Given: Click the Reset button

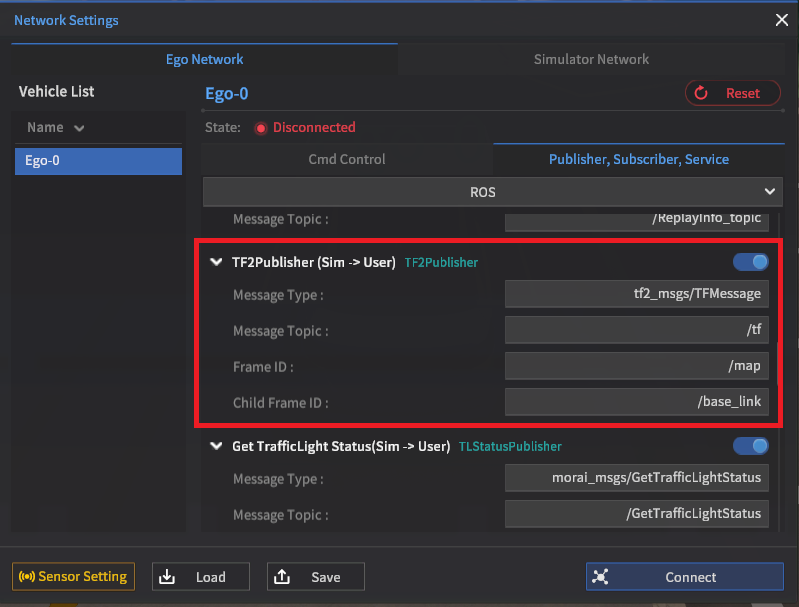Looking at the screenshot, I should click(x=733, y=93).
